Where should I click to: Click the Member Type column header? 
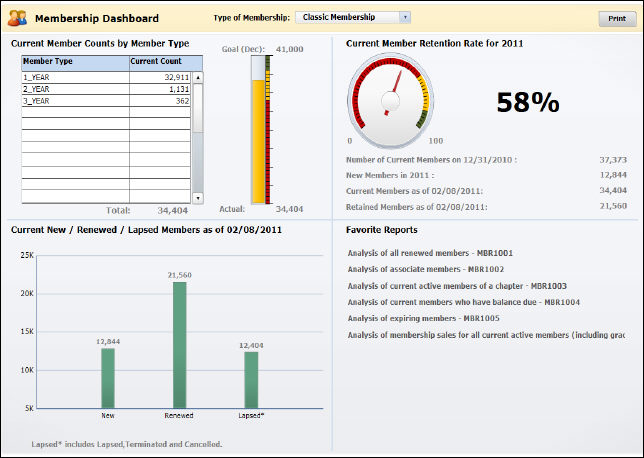click(75, 62)
